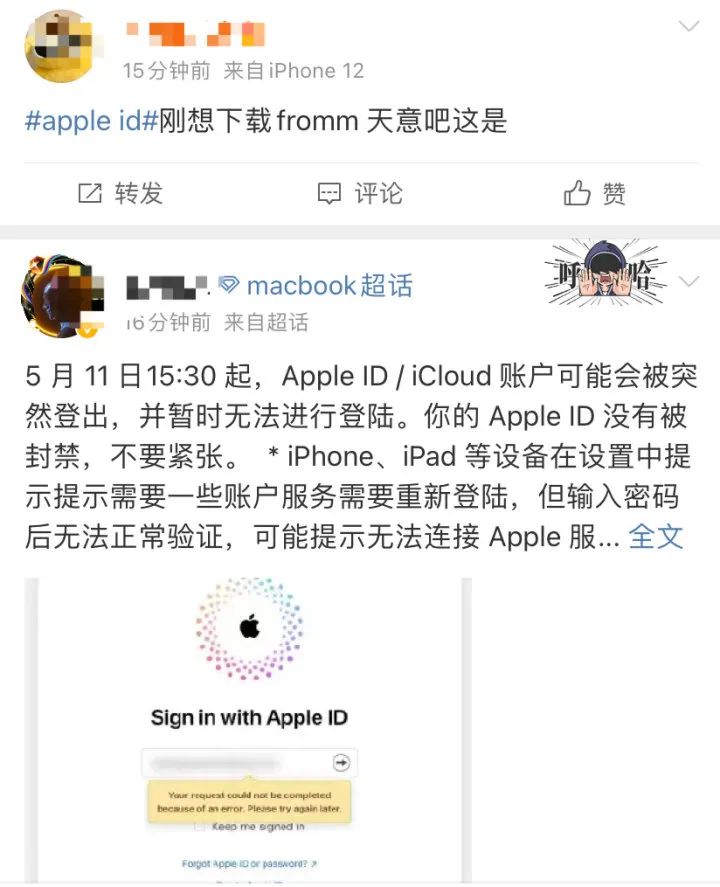This screenshot has height=887, width=720.
Task: Tap the super-topic diamond icon beside macbook
Action: click(x=229, y=284)
